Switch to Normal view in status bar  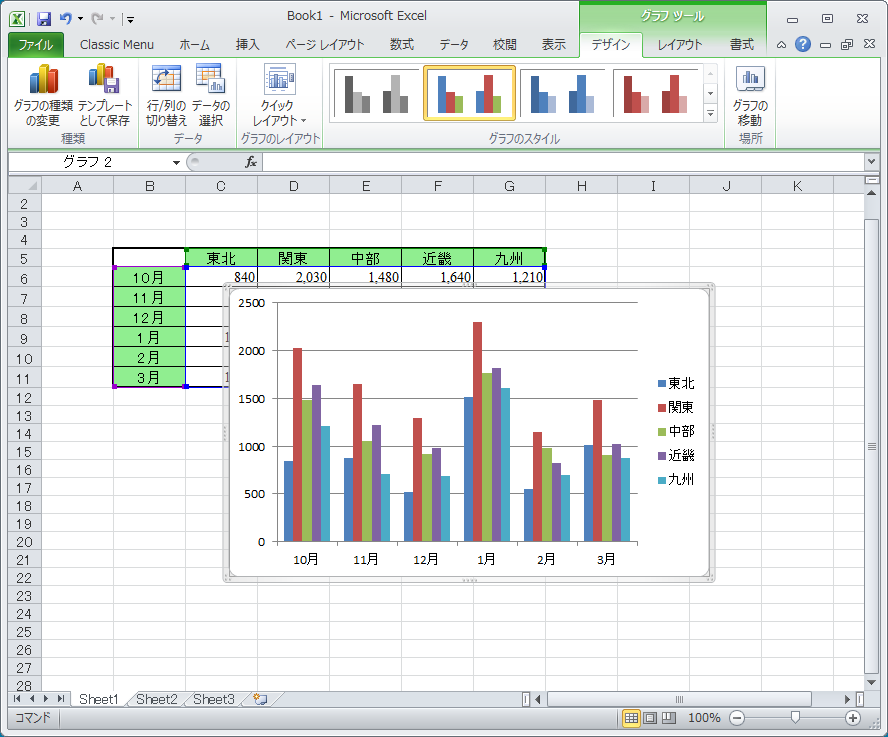click(x=632, y=718)
